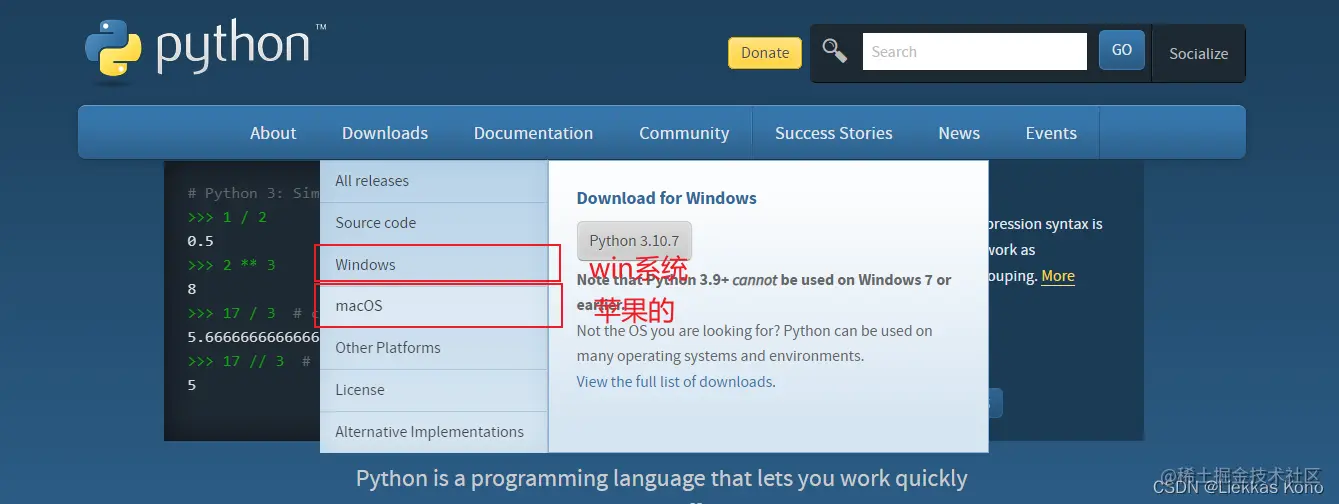This screenshot has height=504, width=1339.
Task: Select All releases in Downloads submenu
Action: coord(434,181)
